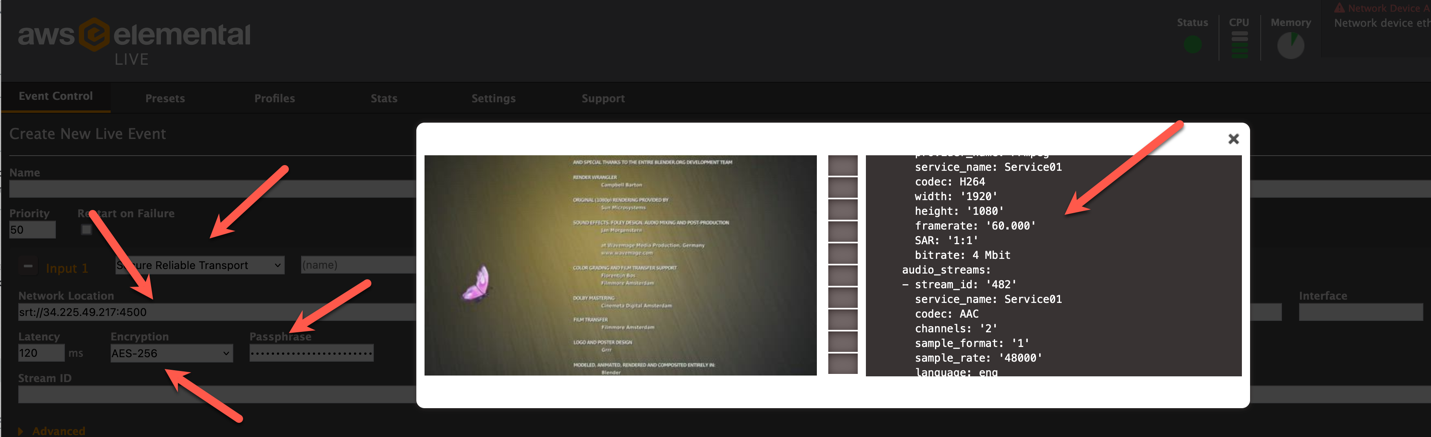Open the AES-256 Encryption dropdown
1431x437 pixels.
171,353
